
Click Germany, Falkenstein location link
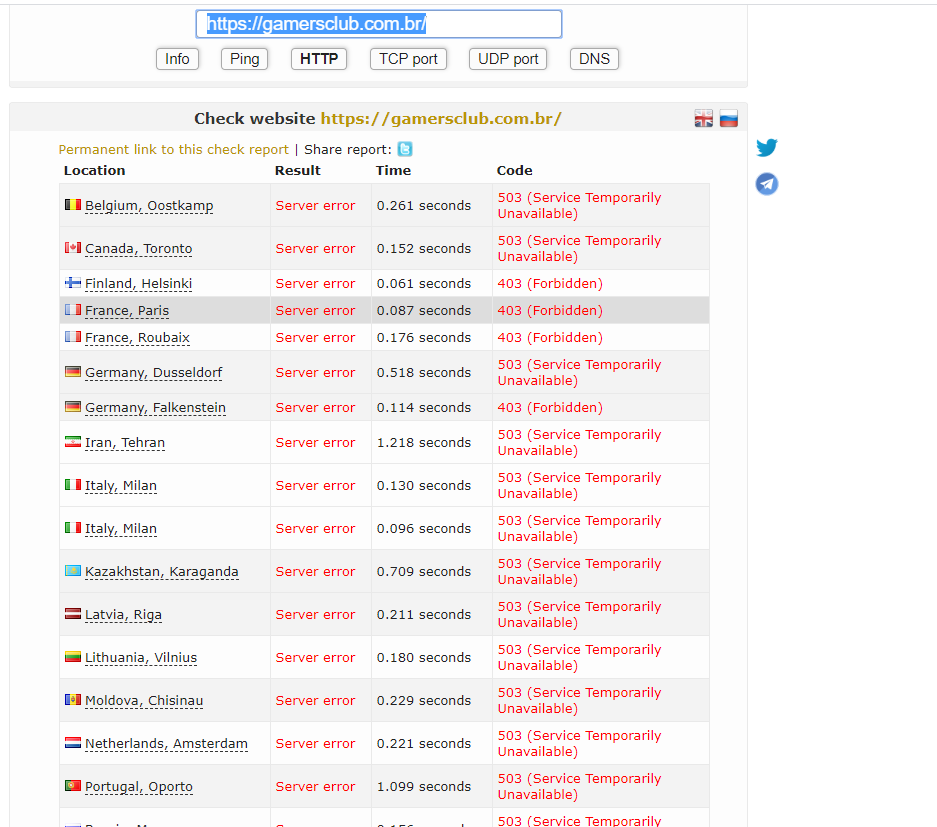(155, 408)
